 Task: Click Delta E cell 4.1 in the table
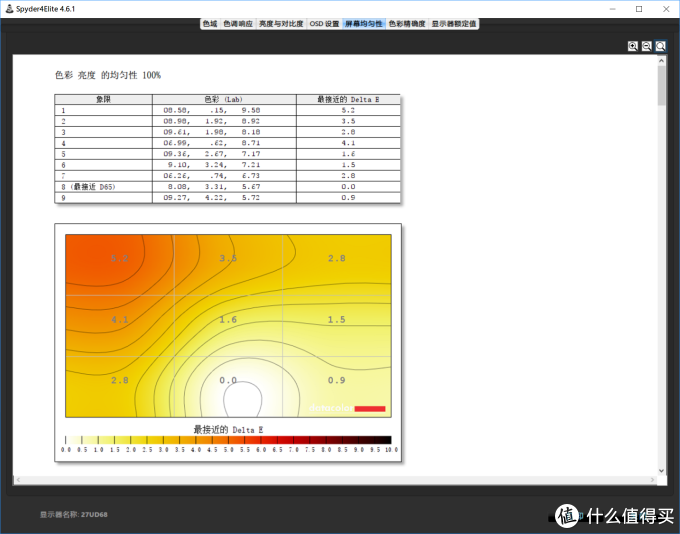point(348,143)
